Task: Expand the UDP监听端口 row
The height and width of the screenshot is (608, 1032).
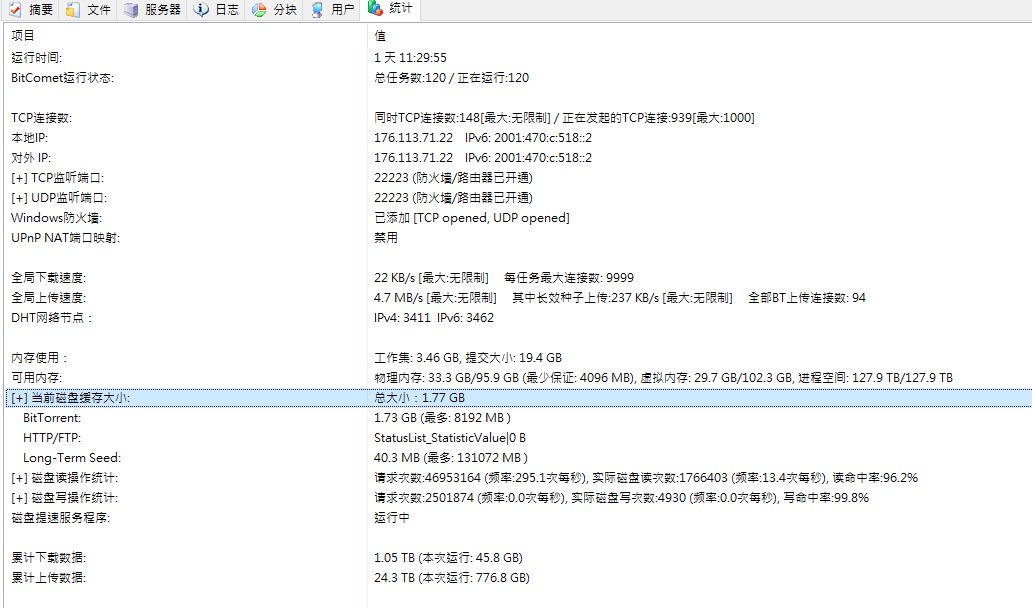Action: (18, 197)
